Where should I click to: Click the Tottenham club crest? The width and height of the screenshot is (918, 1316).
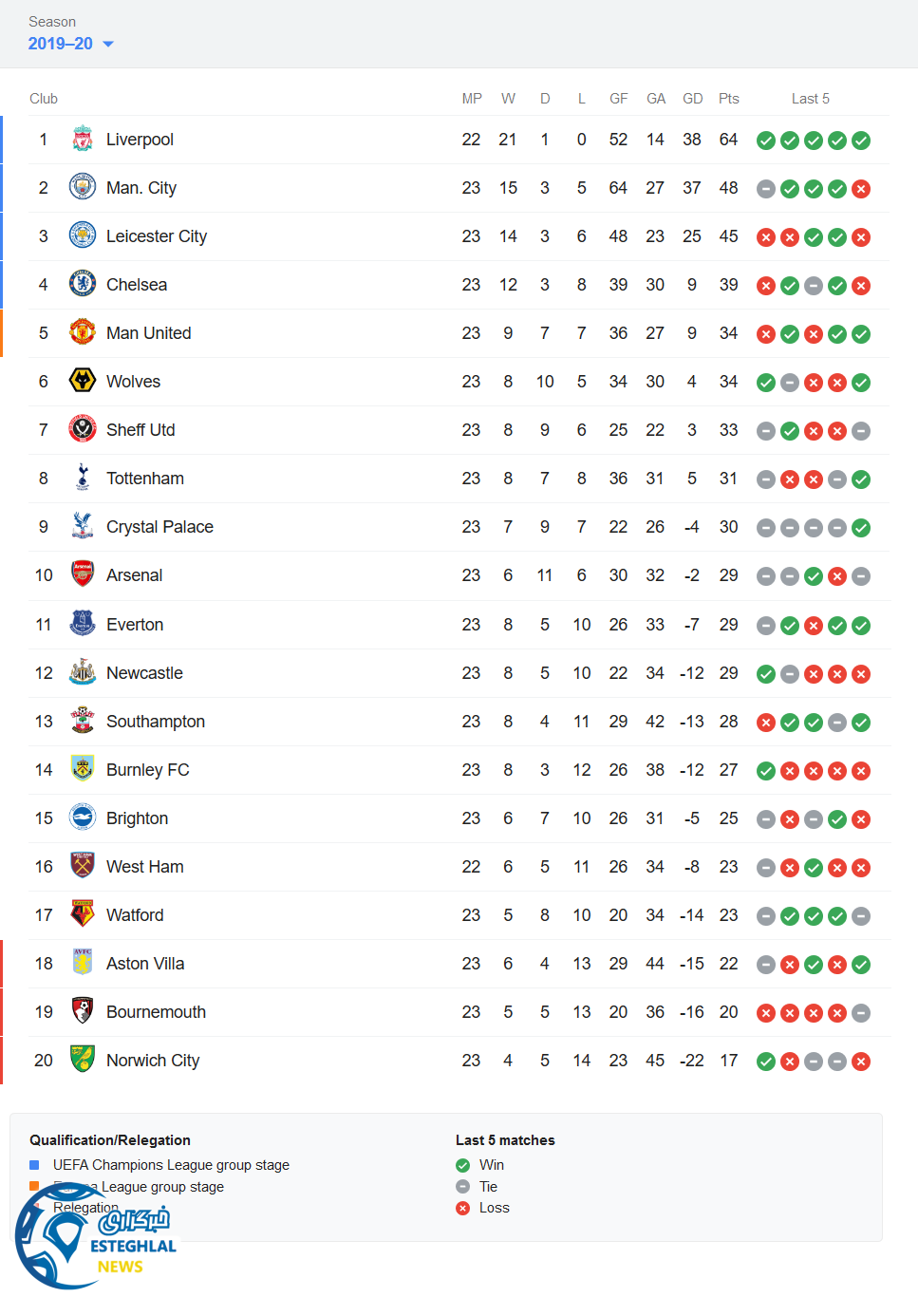[x=83, y=478]
